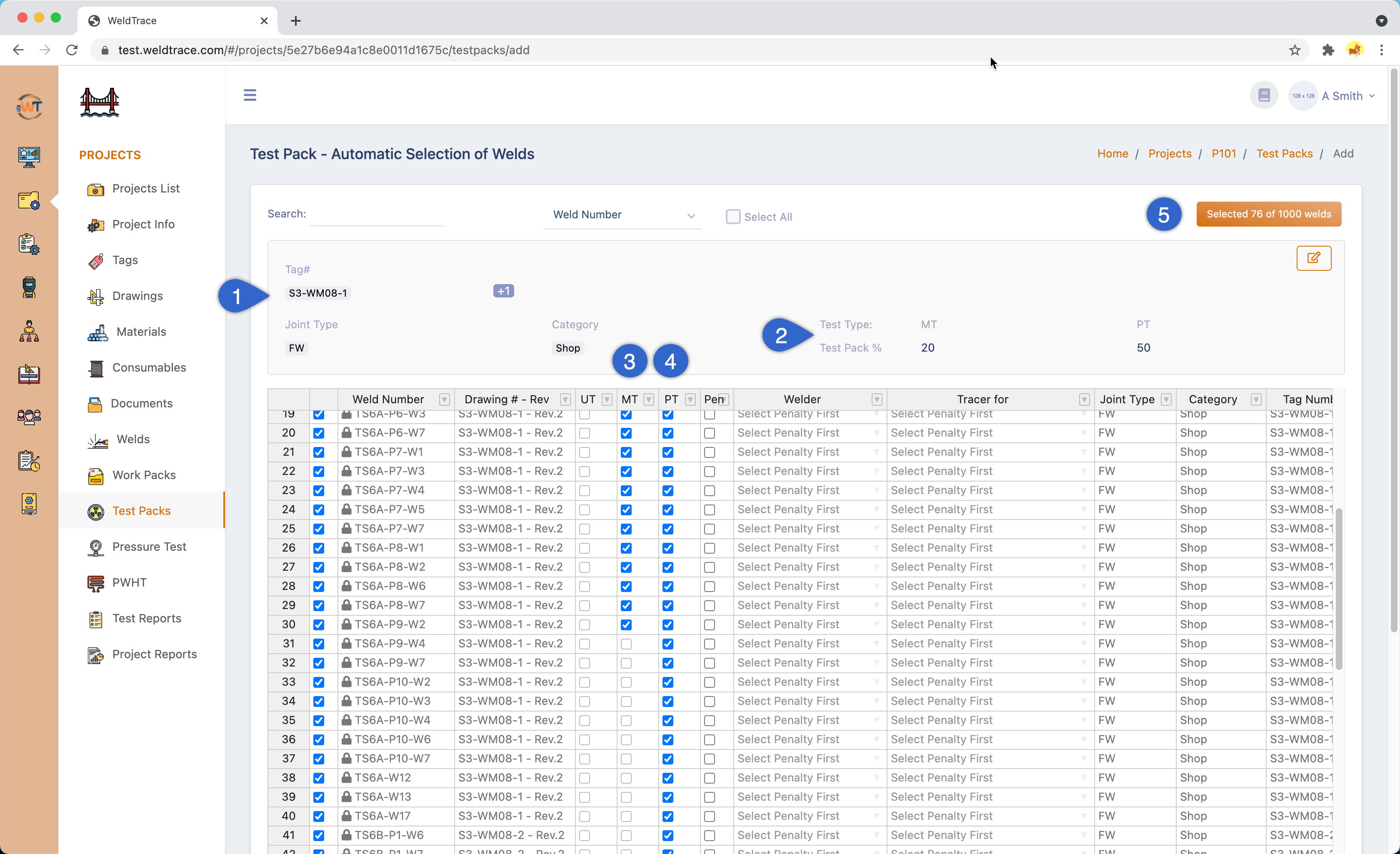Screen dimensions: 1400x854
Task: Click the edit pencil icon for filter criteria
Action: (1314, 258)
